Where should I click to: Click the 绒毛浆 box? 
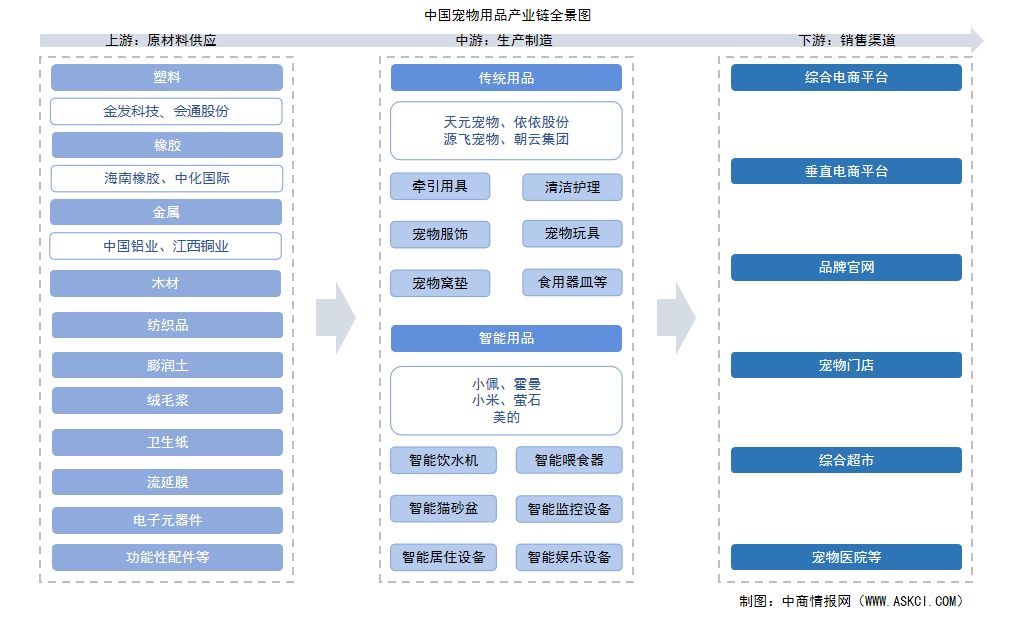(x=167, y=400)
